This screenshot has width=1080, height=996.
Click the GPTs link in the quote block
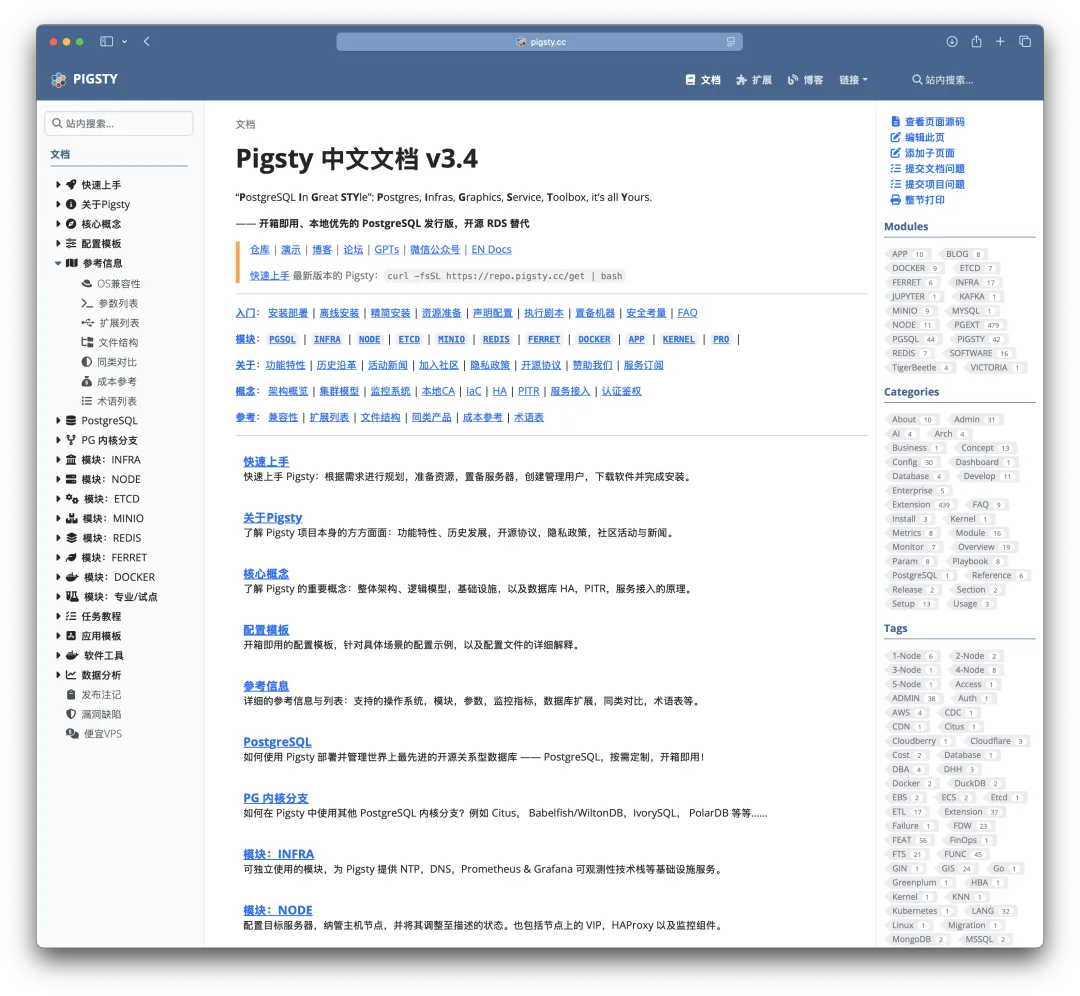[386, 249]
